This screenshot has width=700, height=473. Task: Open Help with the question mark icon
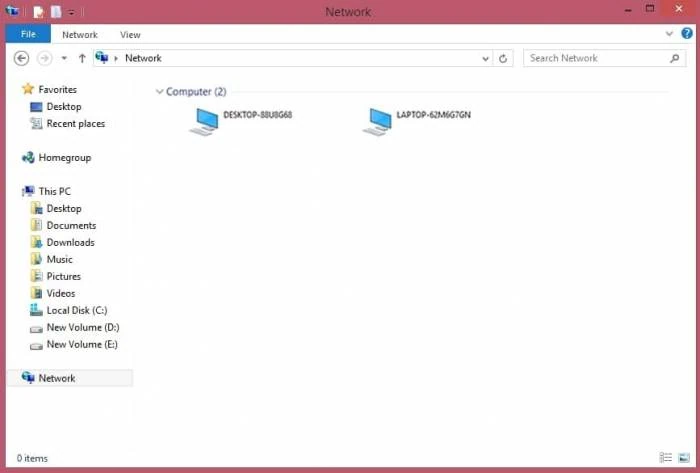(687, 33)
